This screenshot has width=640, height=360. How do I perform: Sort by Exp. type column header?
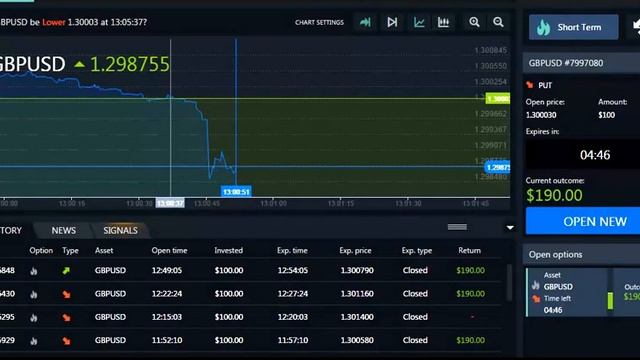(x=417, y=251)
